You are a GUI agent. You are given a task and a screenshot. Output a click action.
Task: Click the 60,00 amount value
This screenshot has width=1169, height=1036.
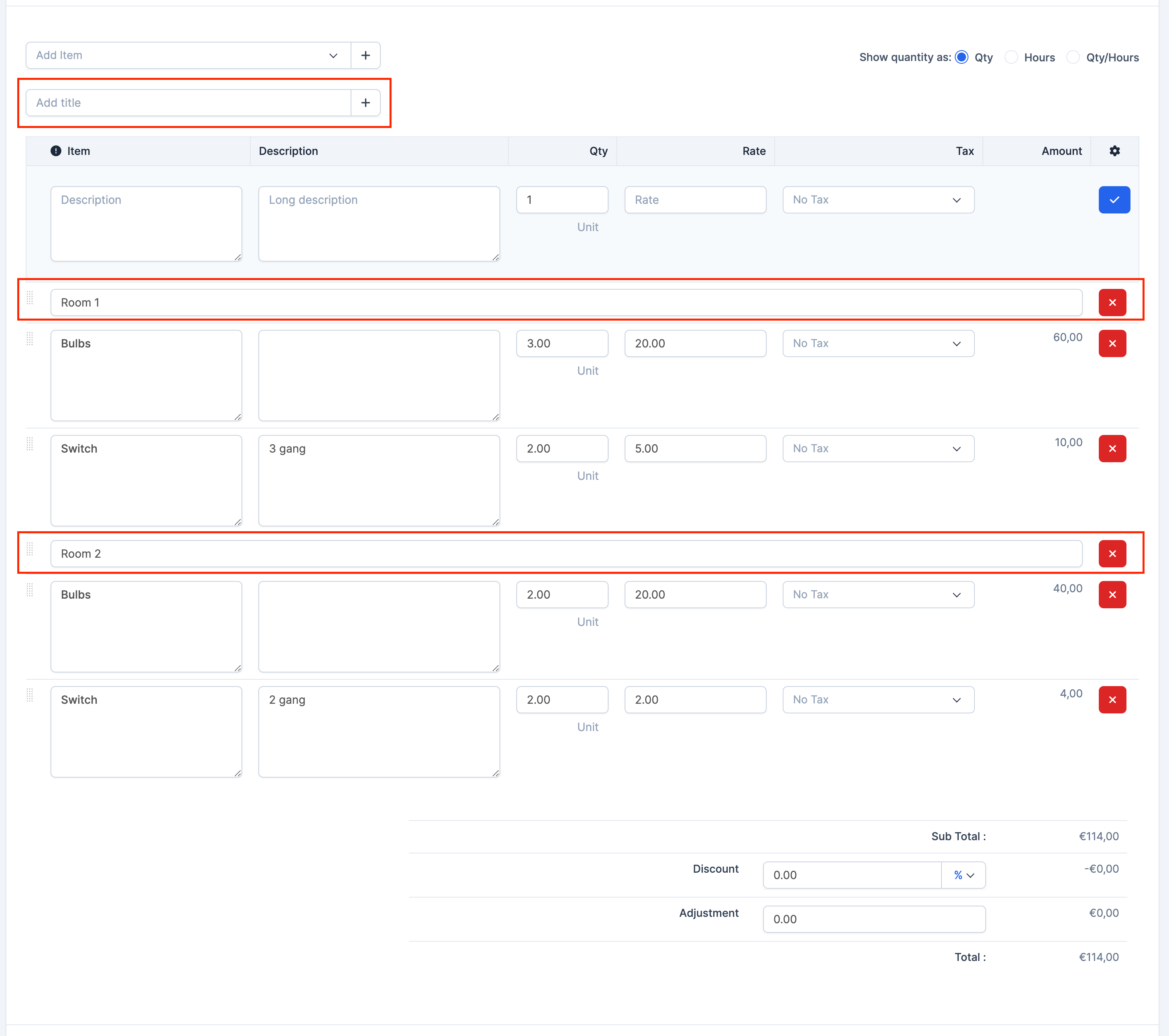click(x=1068, y=337)
